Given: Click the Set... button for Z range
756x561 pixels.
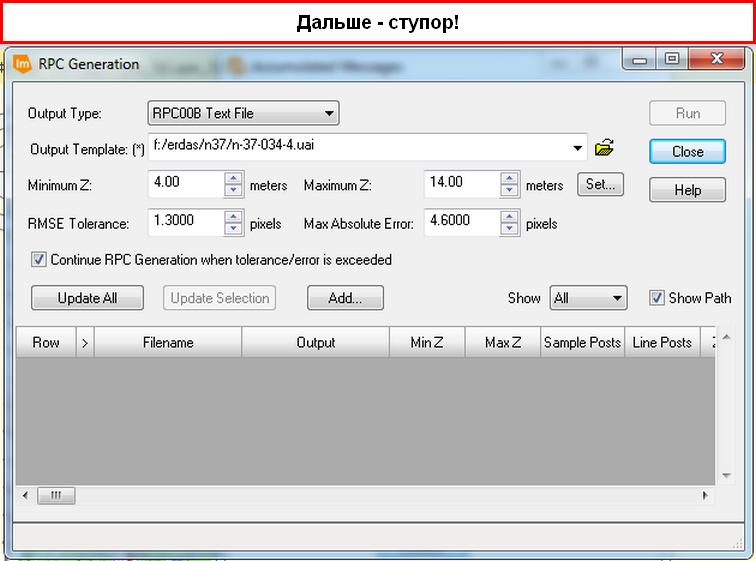Looking at the screenshot, I should [600, 184].
